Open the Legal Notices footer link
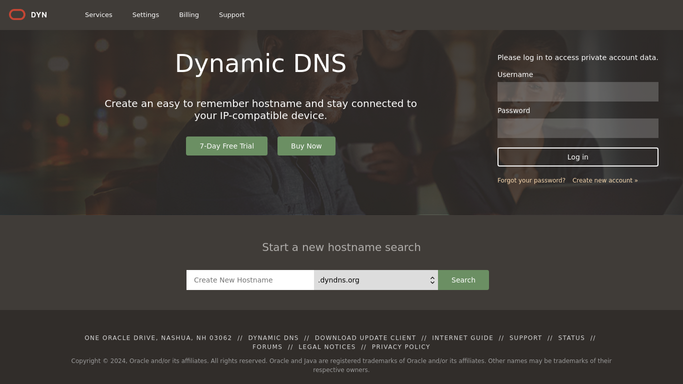This screenshot has width=683, height=384. click(x=327, y=347)
